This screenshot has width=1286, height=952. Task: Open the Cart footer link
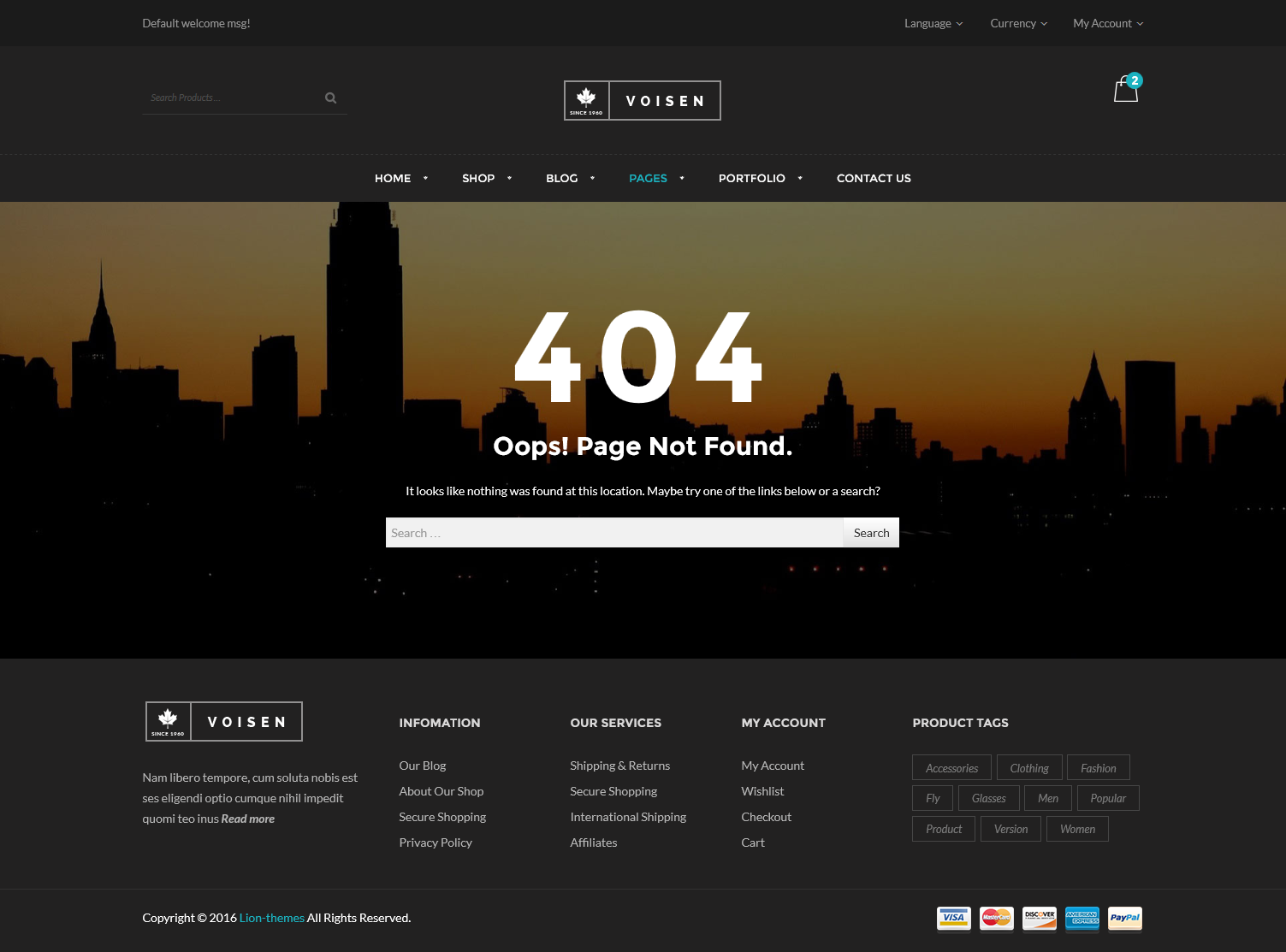point(753,843)
